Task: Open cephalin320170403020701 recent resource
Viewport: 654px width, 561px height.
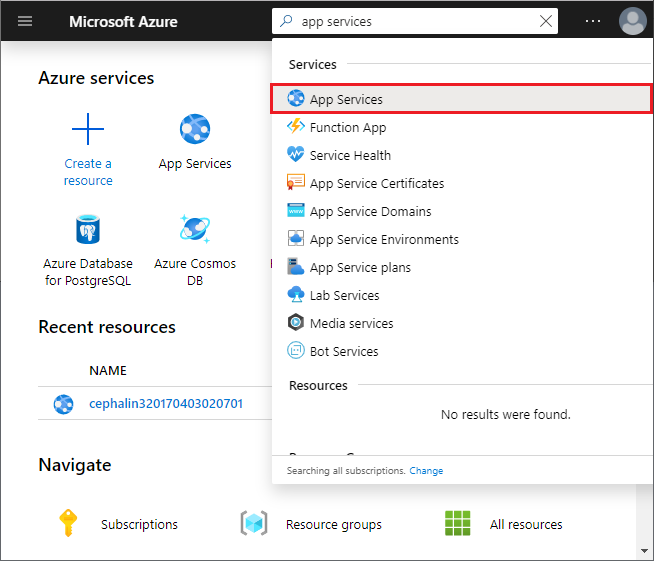Action: [x=165, y=404]
